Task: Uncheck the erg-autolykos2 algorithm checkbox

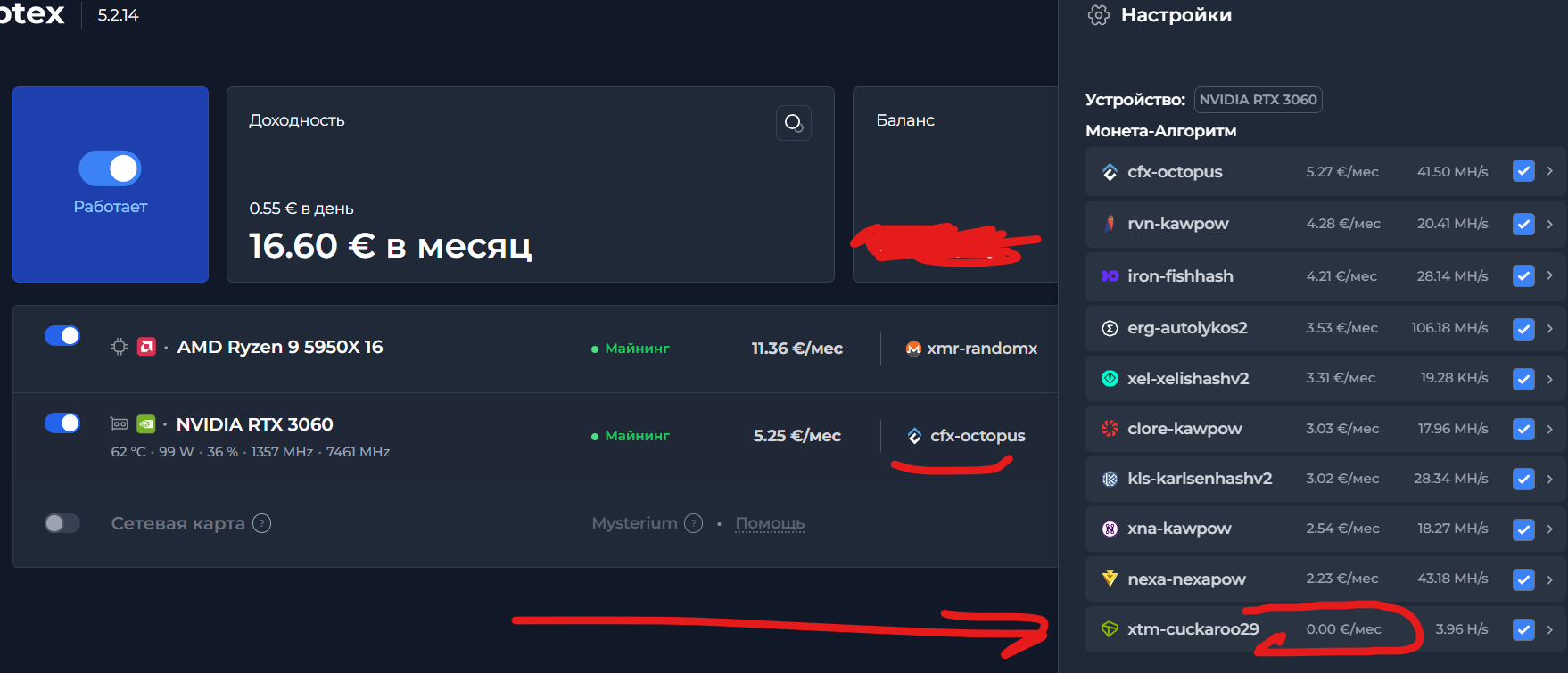Action: 1523,329
